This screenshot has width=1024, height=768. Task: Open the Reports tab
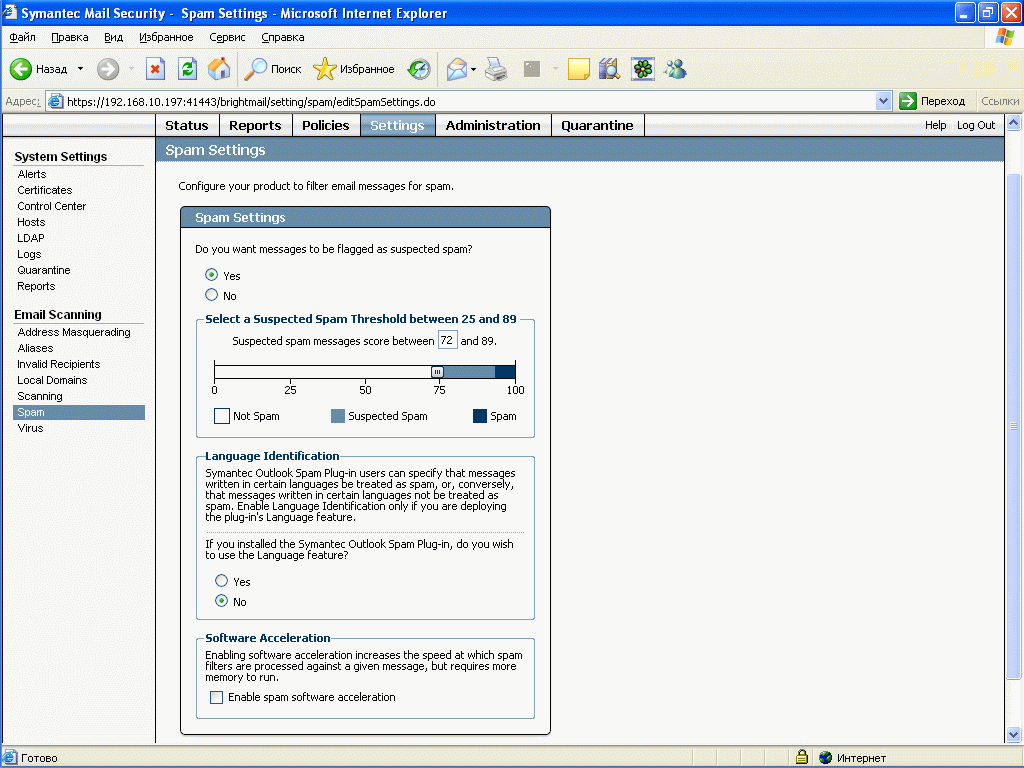click(255, 125)
